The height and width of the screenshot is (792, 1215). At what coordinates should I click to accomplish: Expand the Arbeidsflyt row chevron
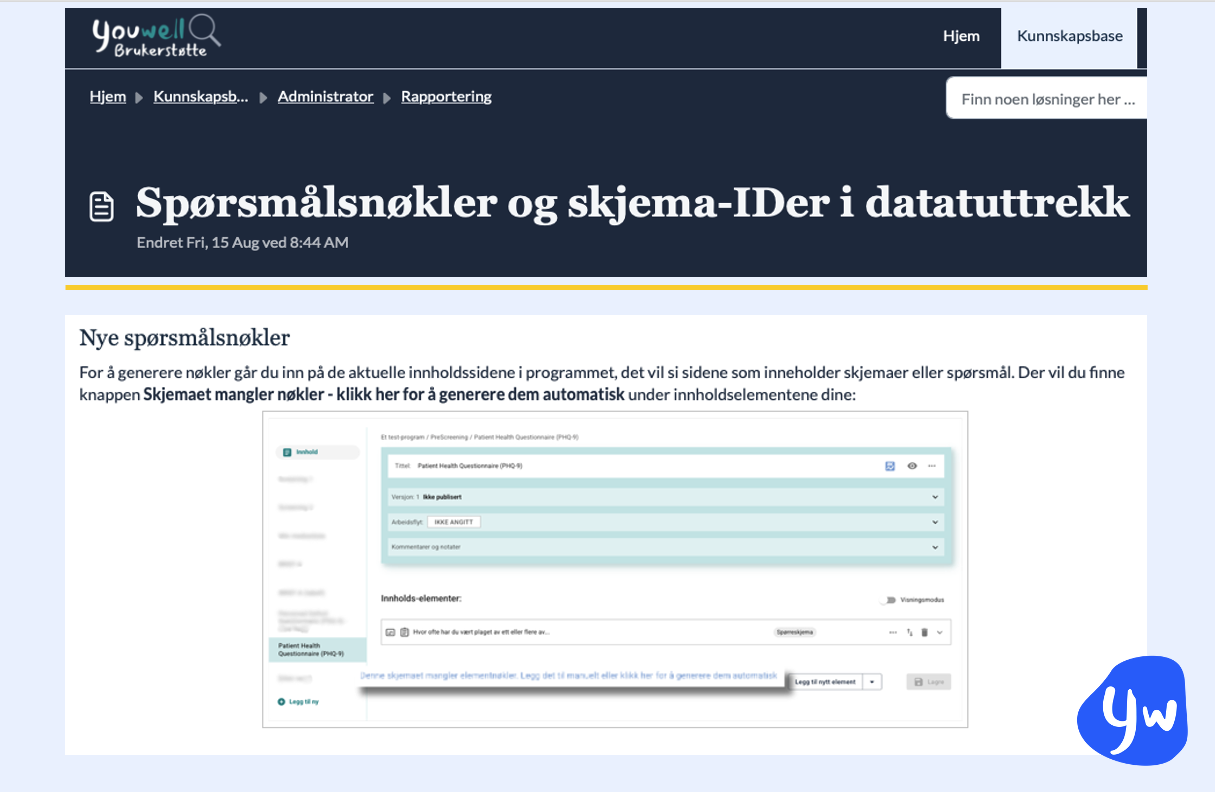(x=936, y=522)
